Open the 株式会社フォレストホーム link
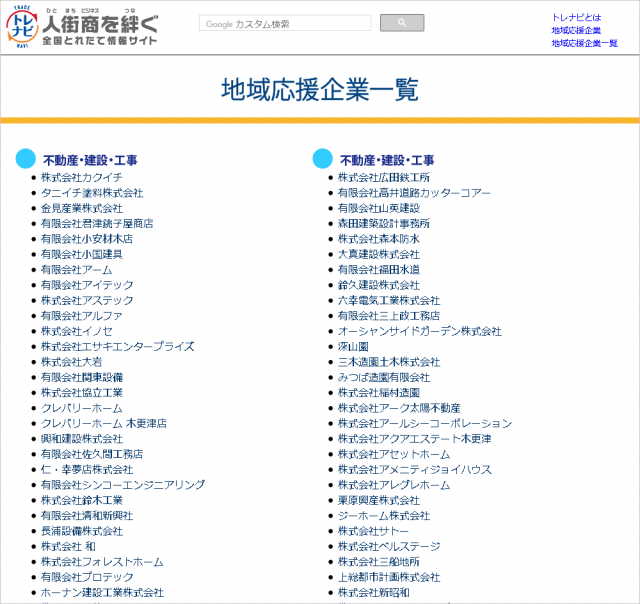 (102, 562)
